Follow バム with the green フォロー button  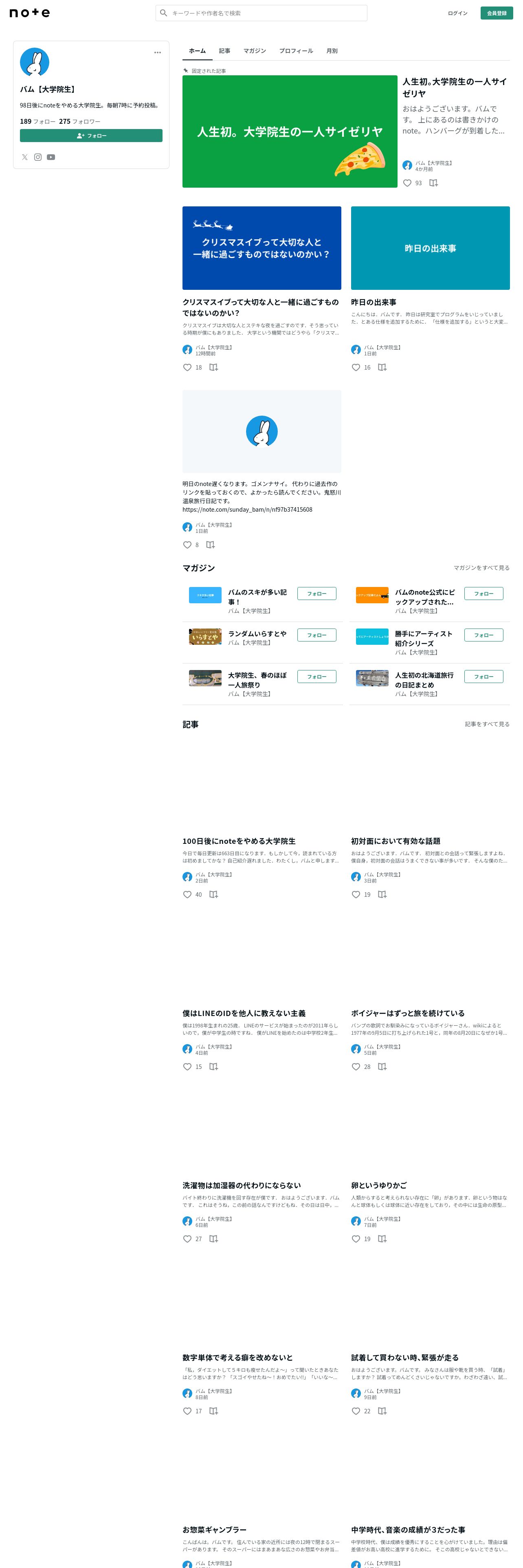click(91, 136)
